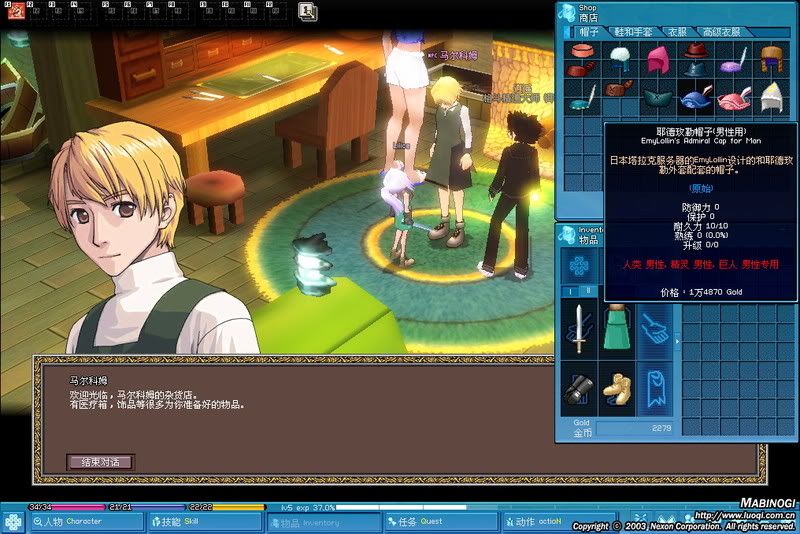The height and width of the screenshot is (534, 800).
Task: Click the F1 hotkey skill slot
Action: [x=18, y=11]
